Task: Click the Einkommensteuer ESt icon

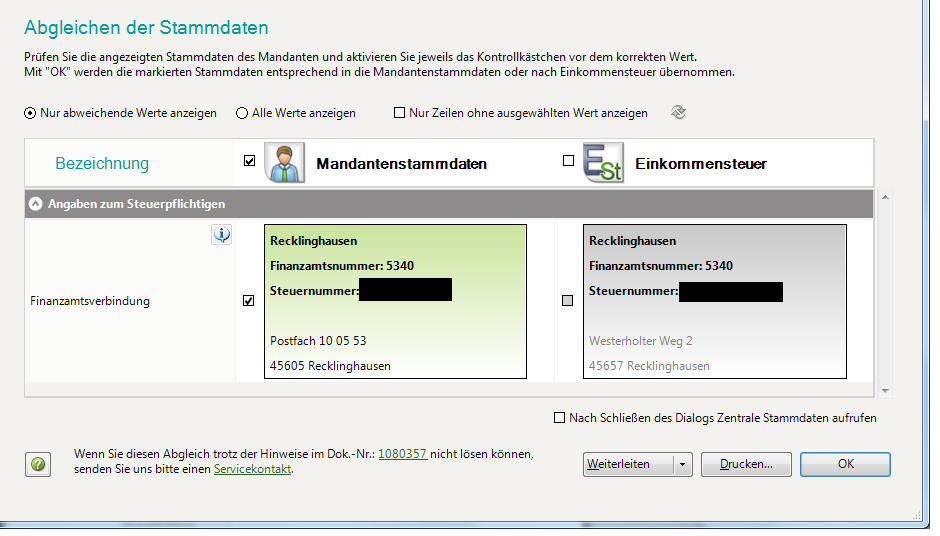Action: tap(603, 162)
